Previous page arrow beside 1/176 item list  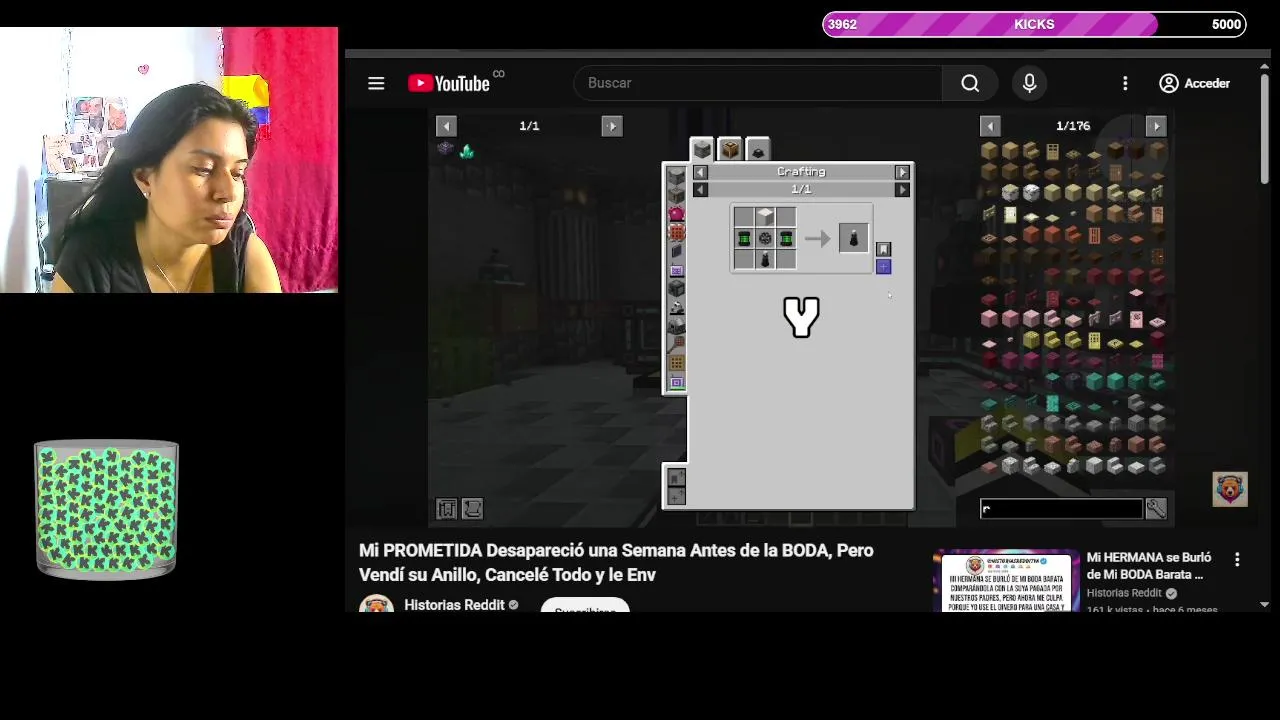[x=990, y=126]
